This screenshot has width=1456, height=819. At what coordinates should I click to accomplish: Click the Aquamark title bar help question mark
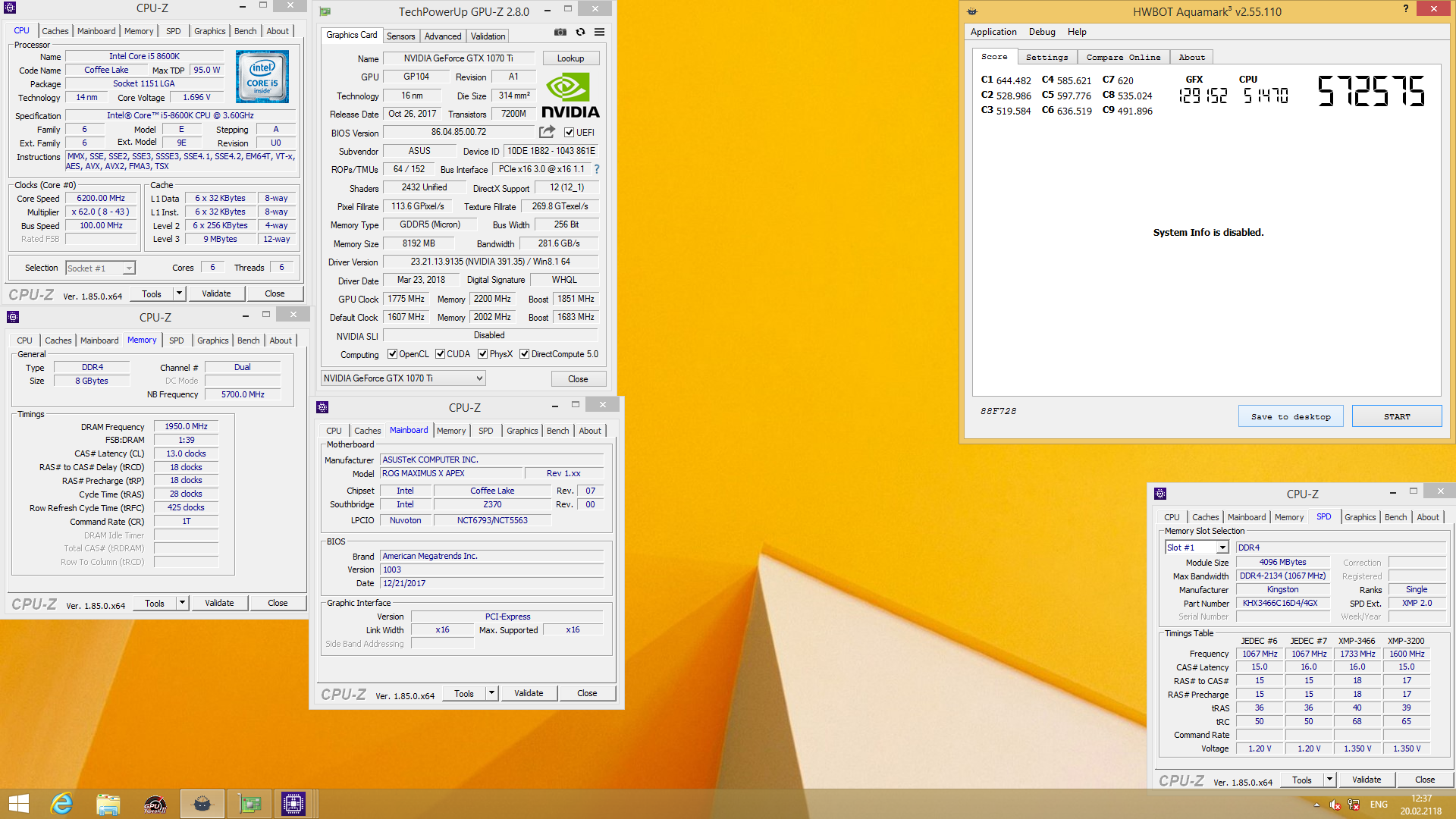pos(1406,8)
